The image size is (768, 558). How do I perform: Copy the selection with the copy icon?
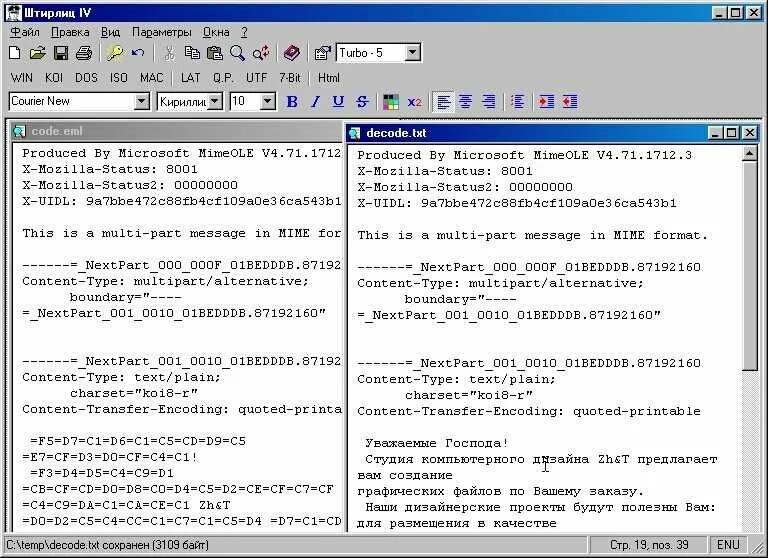[x=192, y=52]
